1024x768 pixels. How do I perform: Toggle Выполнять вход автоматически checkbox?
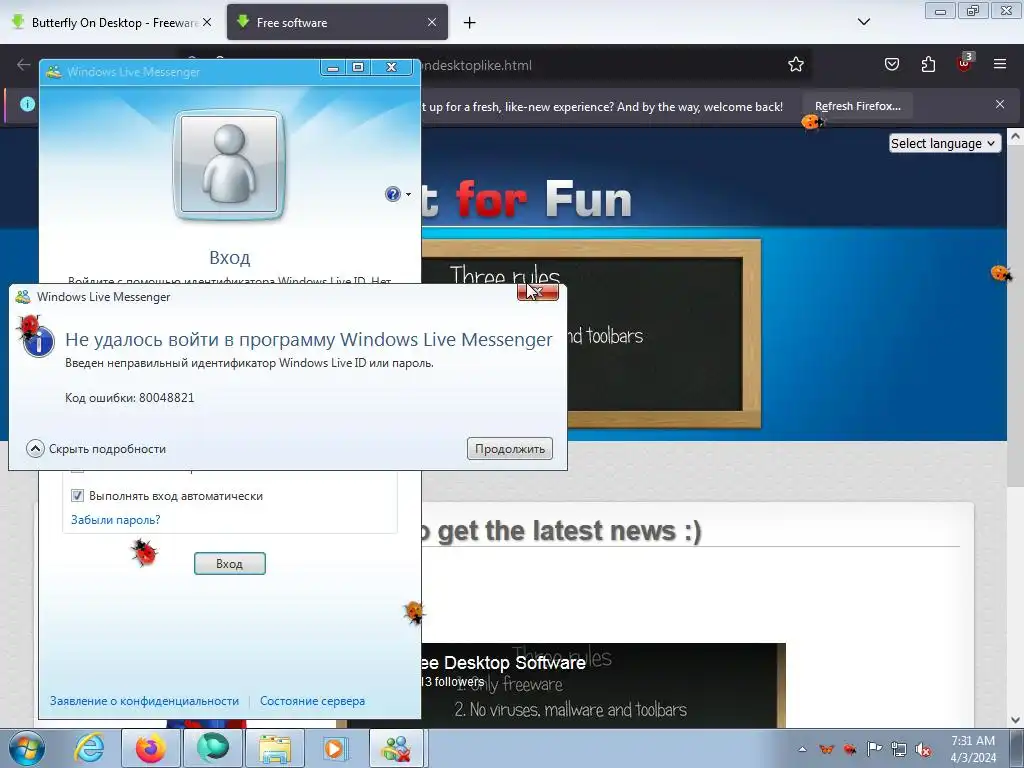pos(77,496)
